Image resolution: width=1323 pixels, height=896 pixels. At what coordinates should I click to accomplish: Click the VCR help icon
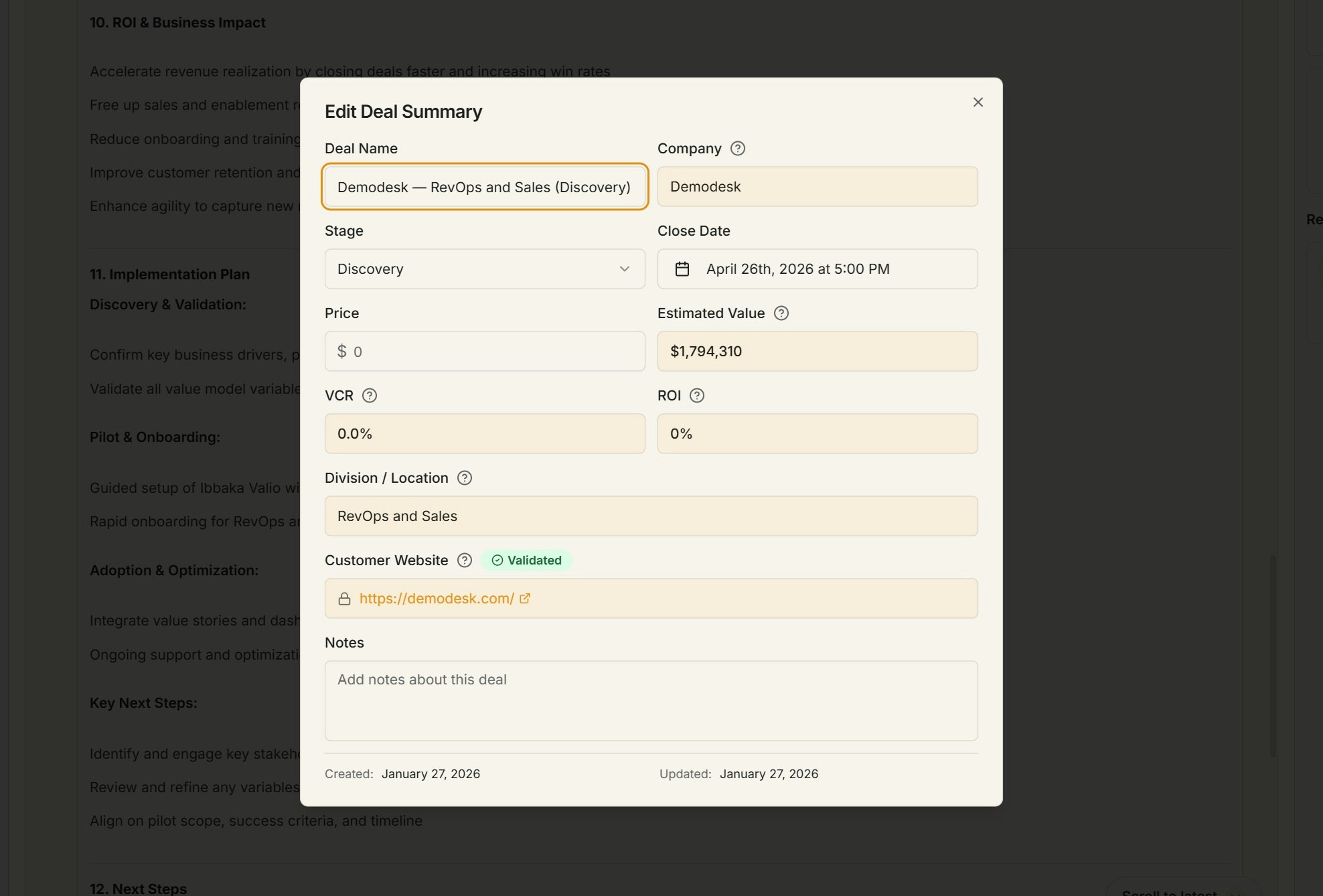click(x=369, y=396)
